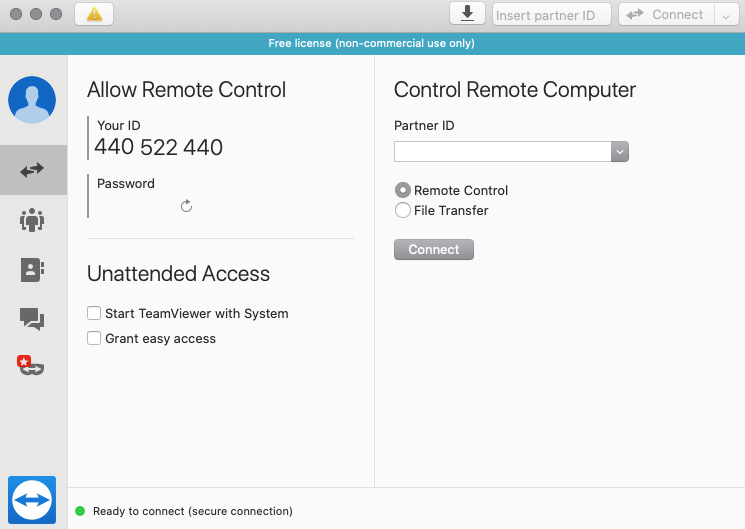Viewport: 745px width, 529px height.
Task: Open the Meeting sidebar icon
Action: coord(32,220)
